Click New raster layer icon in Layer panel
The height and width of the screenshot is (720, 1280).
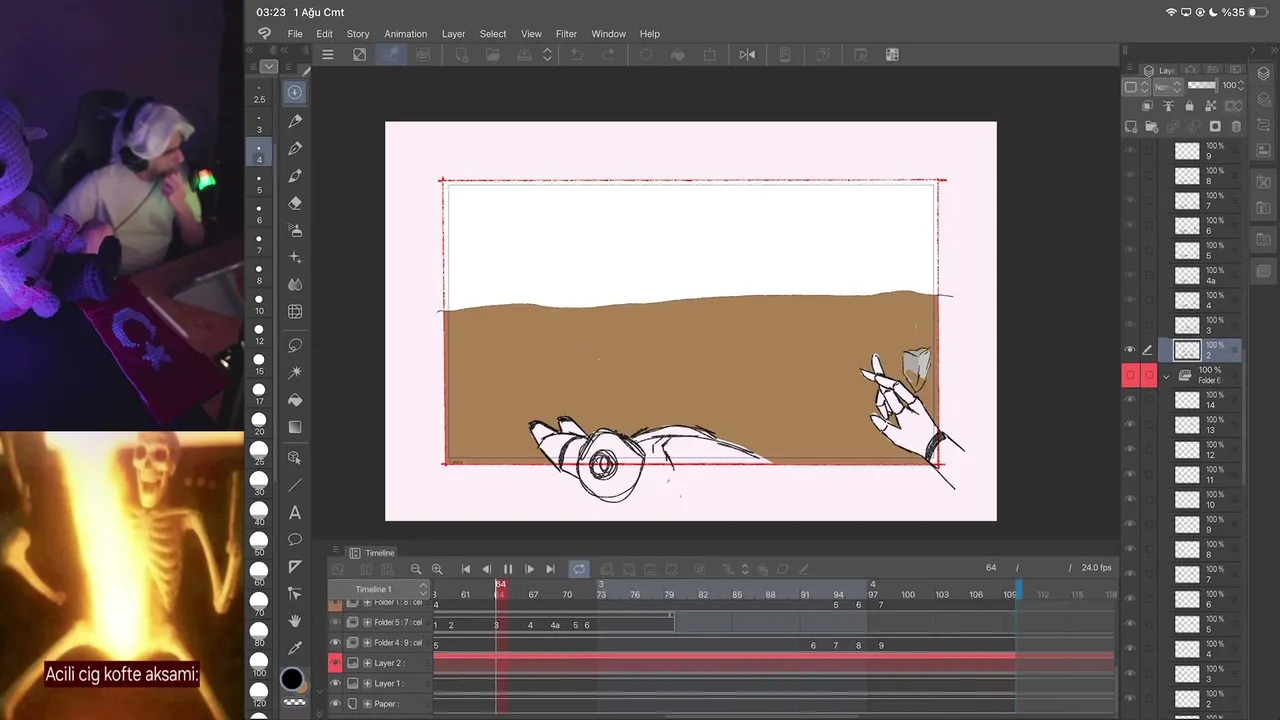[1131, 127]
